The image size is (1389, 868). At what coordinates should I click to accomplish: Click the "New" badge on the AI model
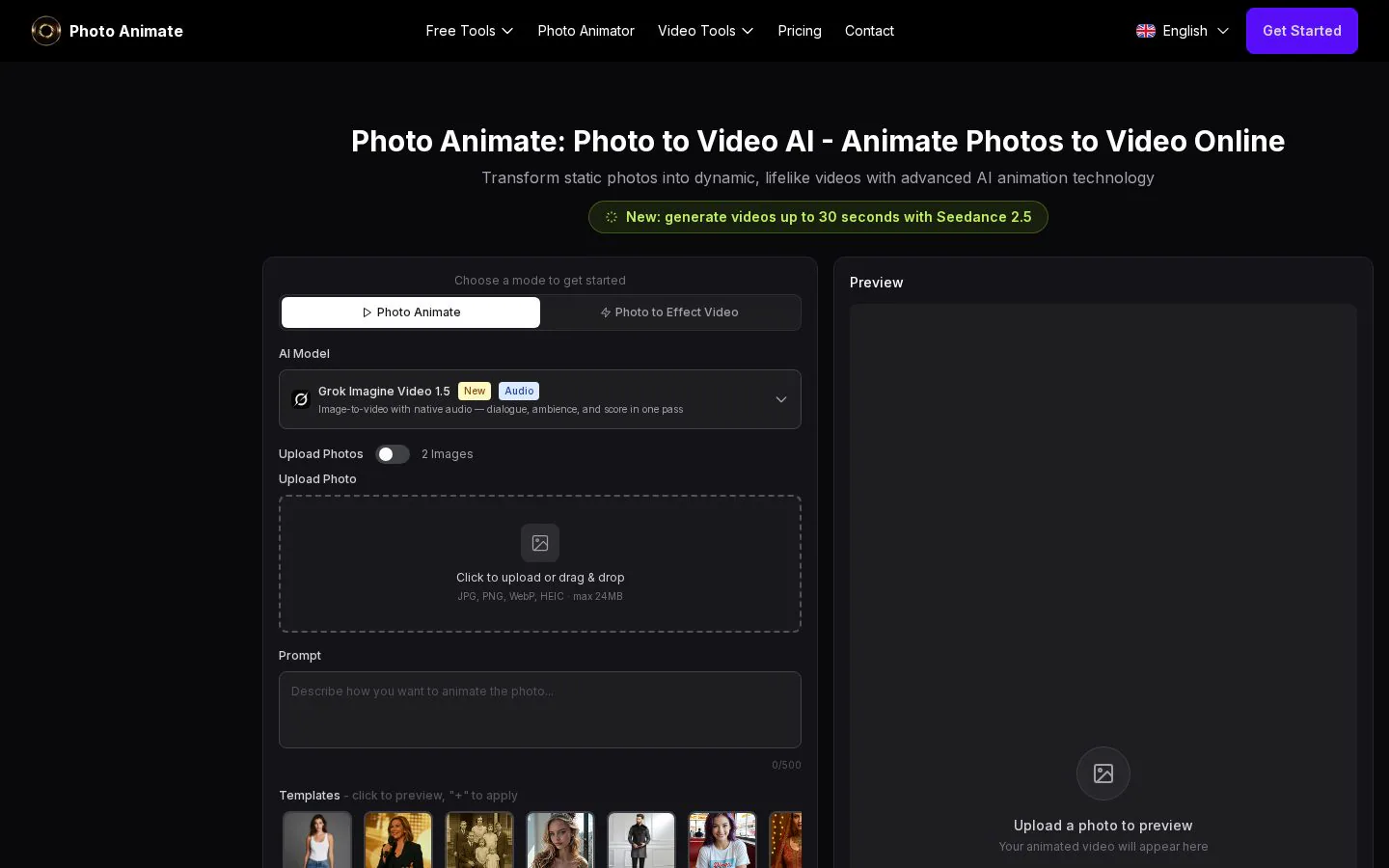[475, 391]
